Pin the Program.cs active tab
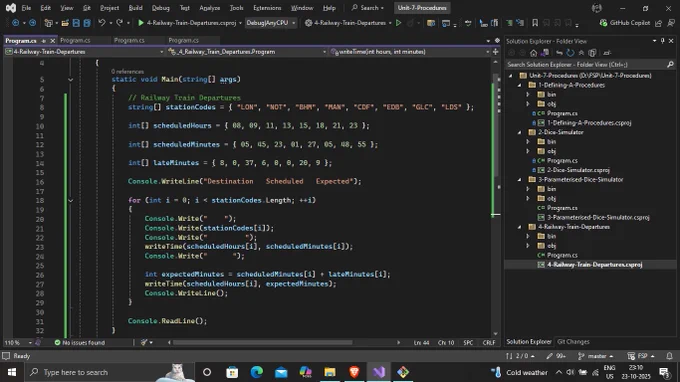 44,40
